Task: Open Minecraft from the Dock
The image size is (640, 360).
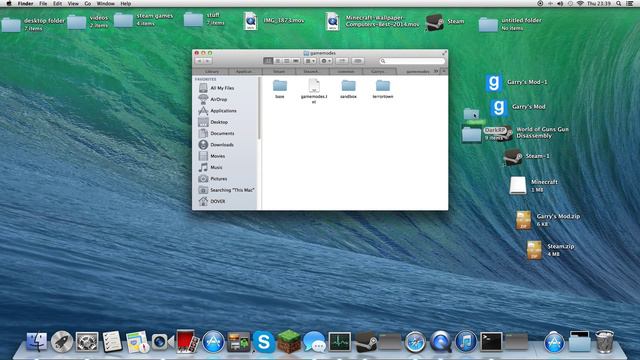Action: (x=289, y=341)
